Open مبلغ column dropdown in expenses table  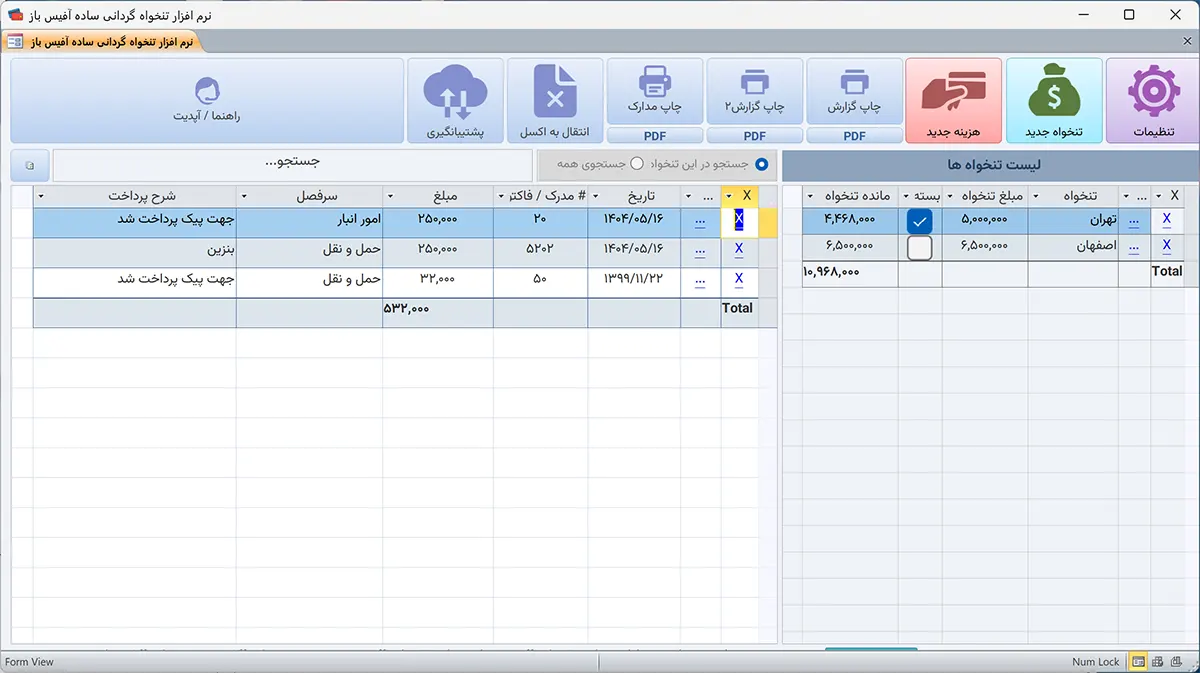click(390, 195)
